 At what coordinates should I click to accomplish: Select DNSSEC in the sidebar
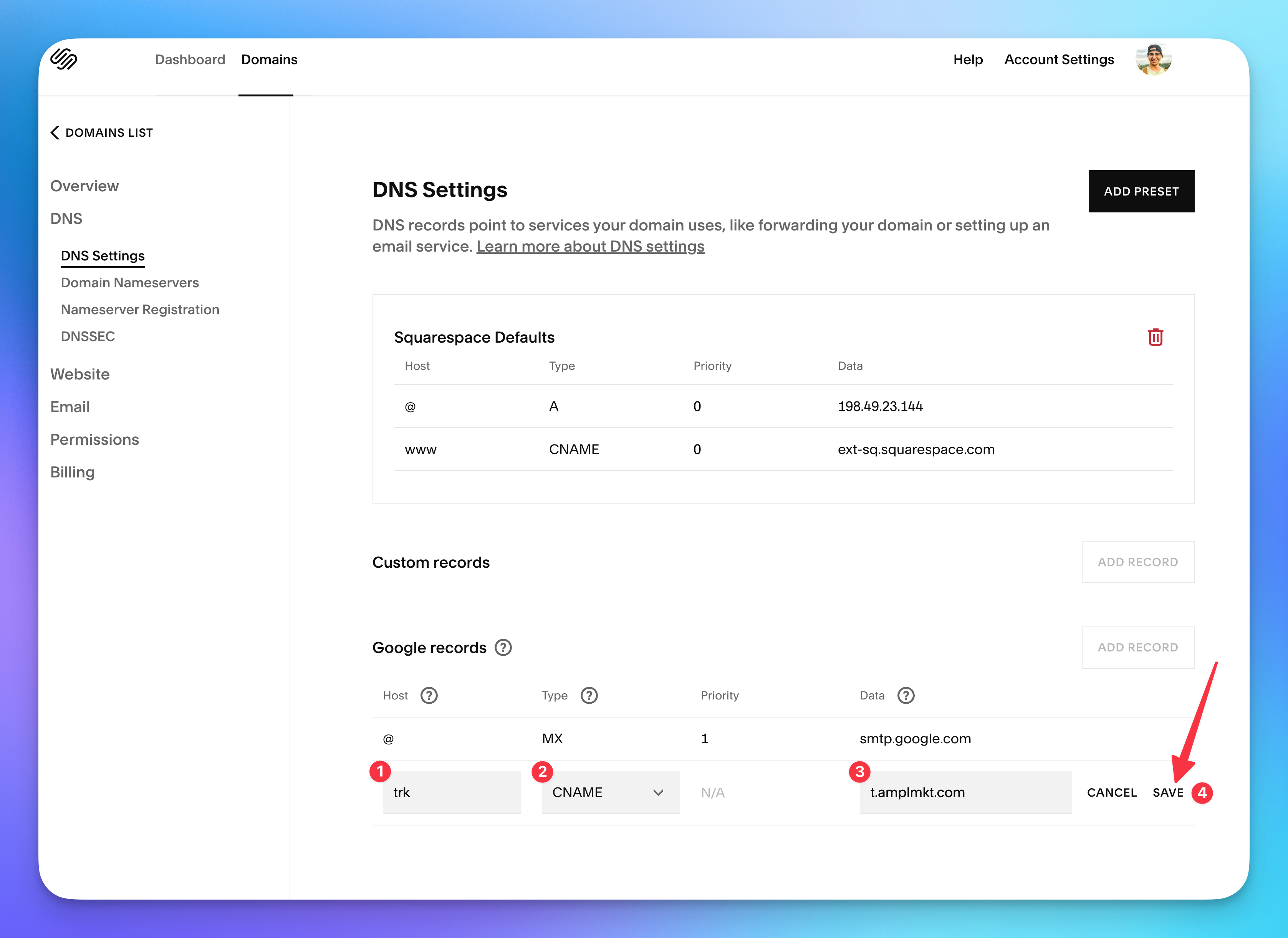[x=88, y=336]
